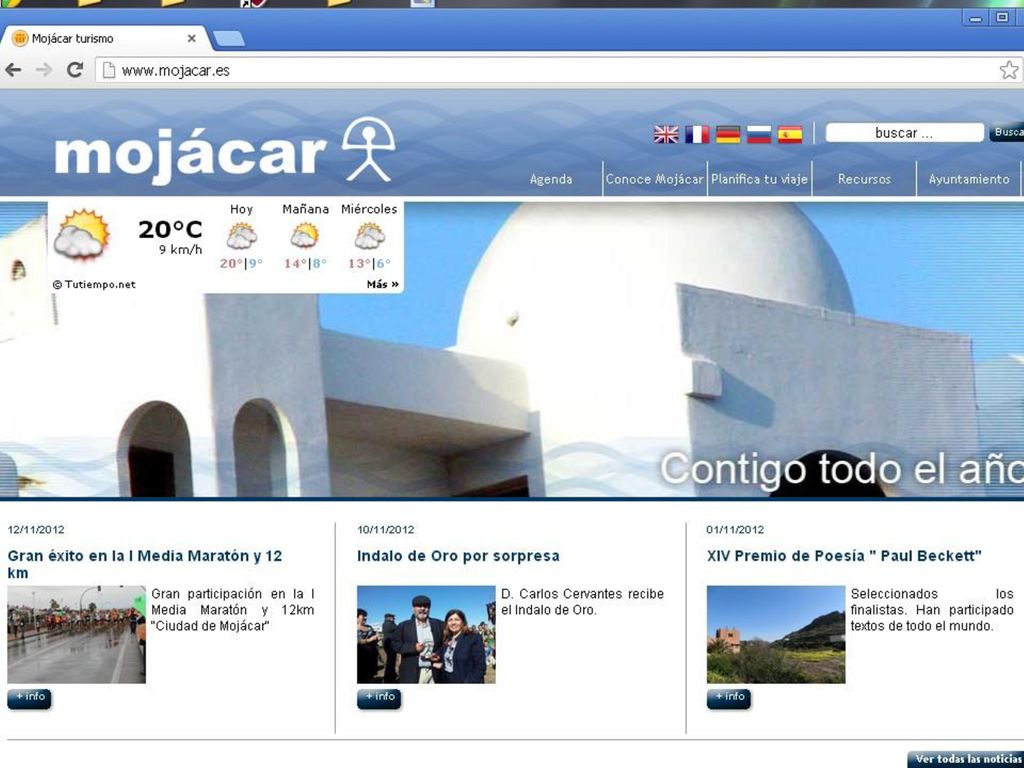Click Ver todas las noticias button
Screen dimensions: 1024x768
tap(966, 760)
